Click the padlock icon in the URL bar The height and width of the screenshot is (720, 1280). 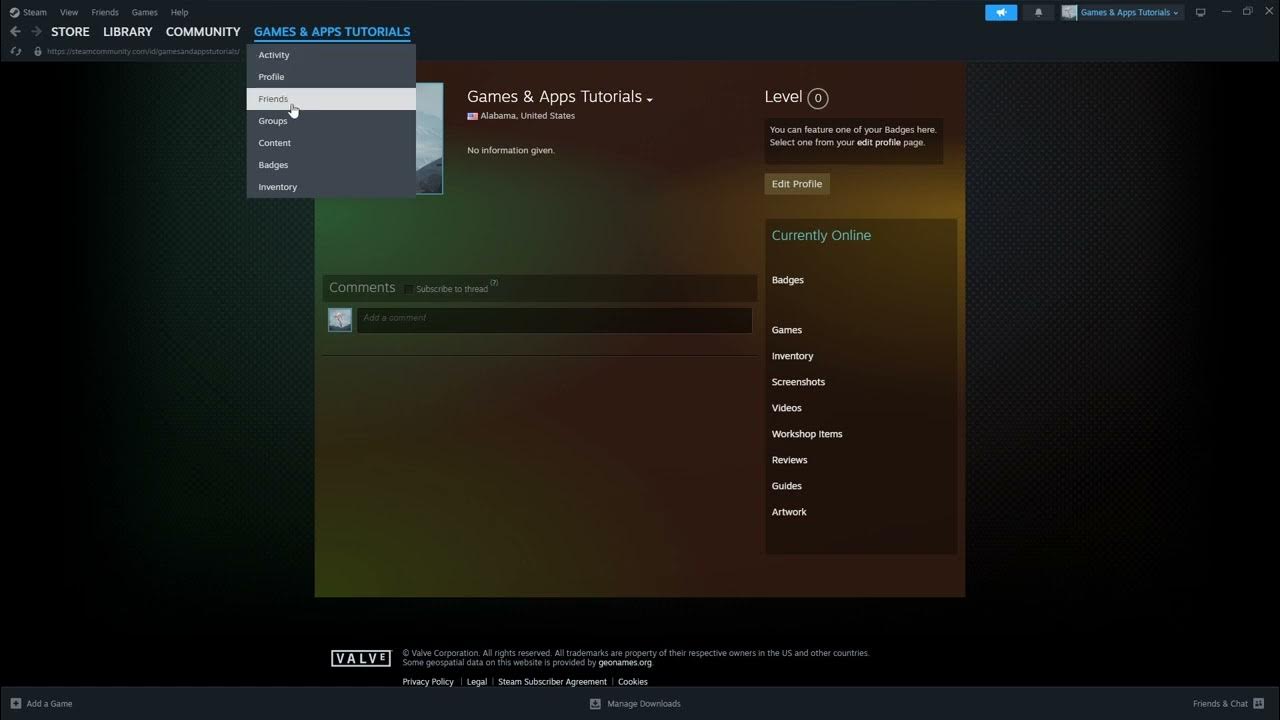(x=38, y=51)
